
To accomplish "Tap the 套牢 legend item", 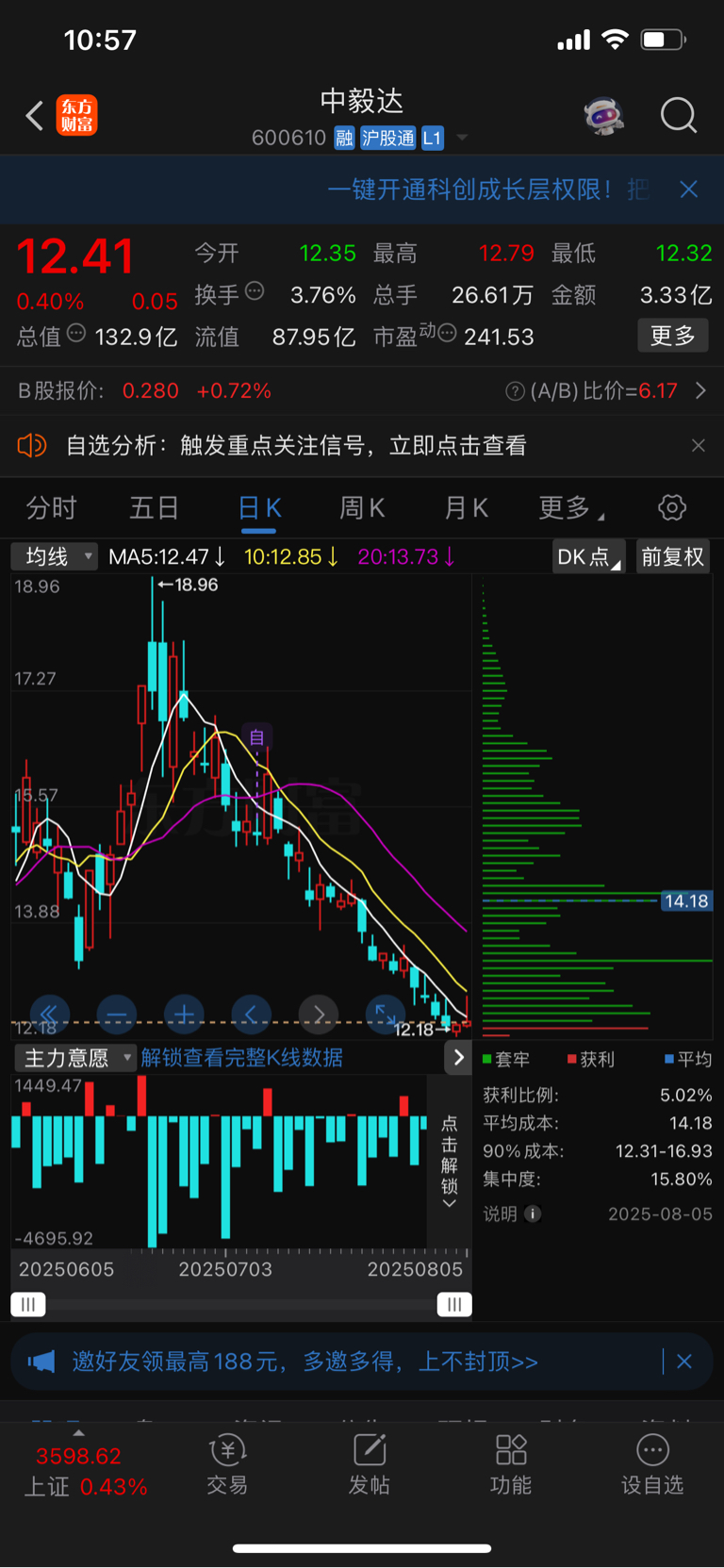I will (x=505, y=1059).
